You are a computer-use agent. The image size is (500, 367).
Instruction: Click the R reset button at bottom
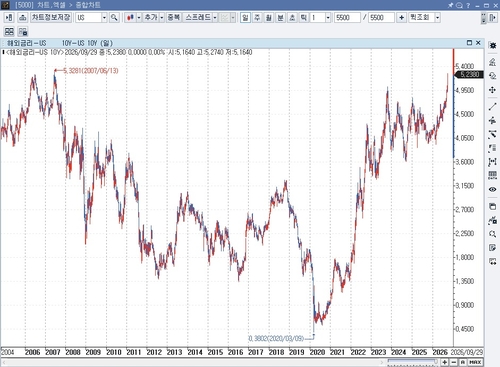[x=463, y=362]
